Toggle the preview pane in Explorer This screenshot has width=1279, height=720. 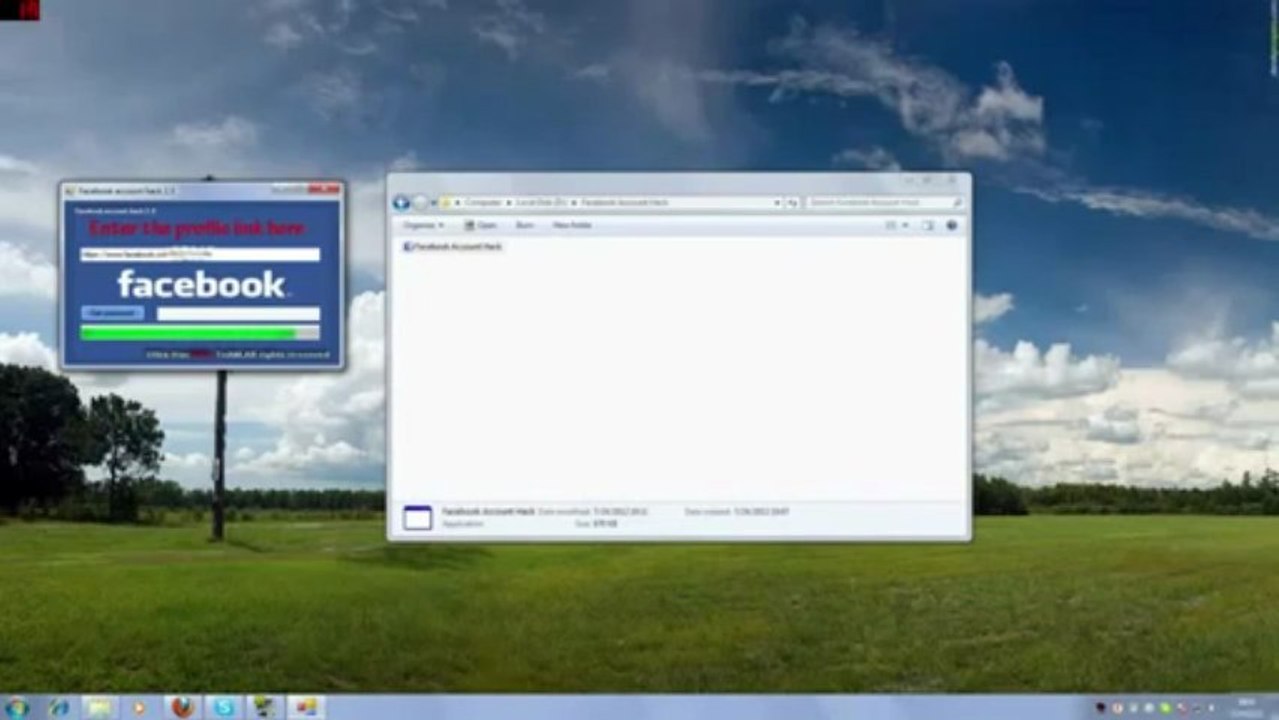pyautogui.click(x=928, y=226)
